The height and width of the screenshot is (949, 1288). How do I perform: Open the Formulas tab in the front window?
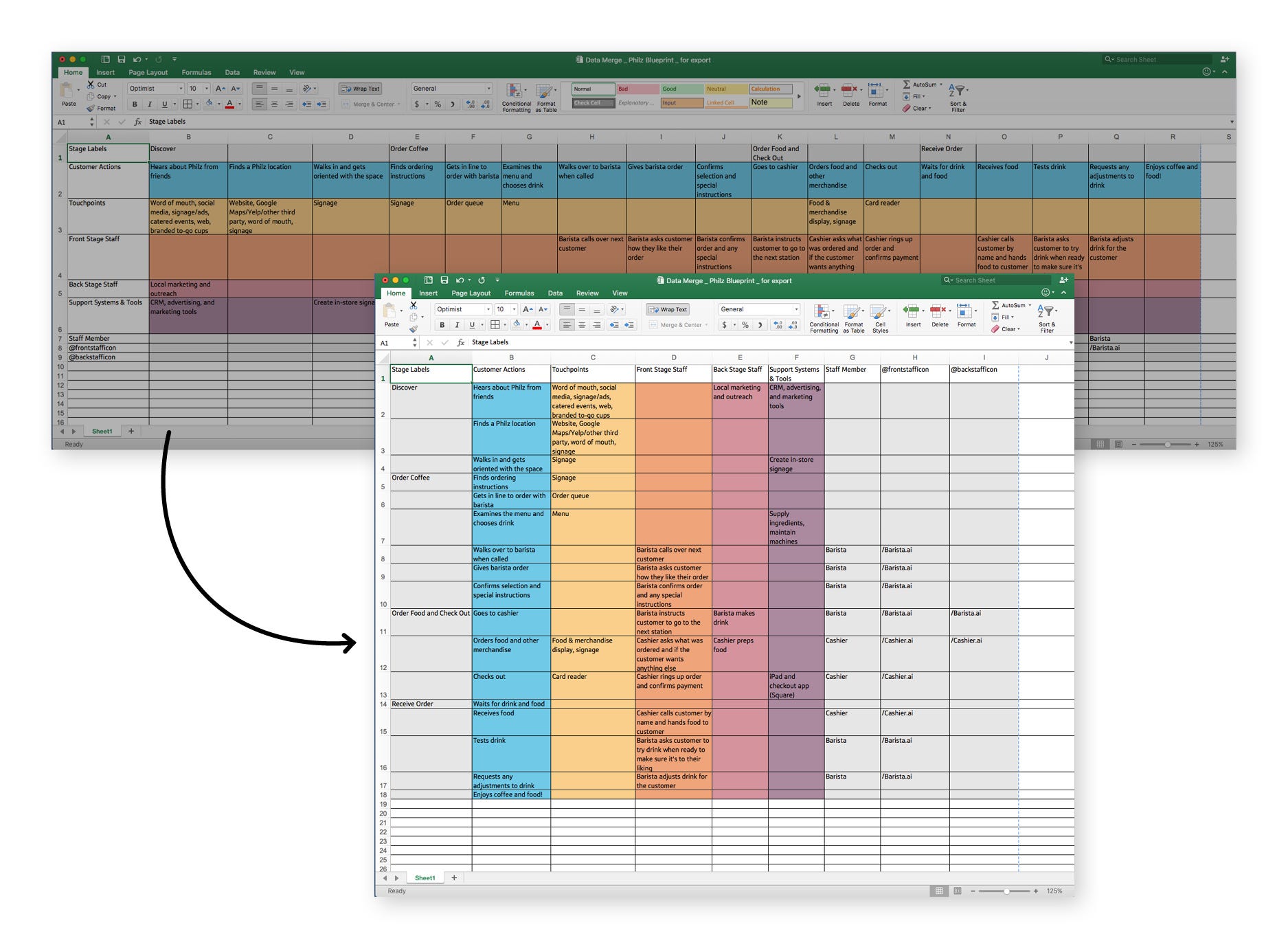coord(519,293)
